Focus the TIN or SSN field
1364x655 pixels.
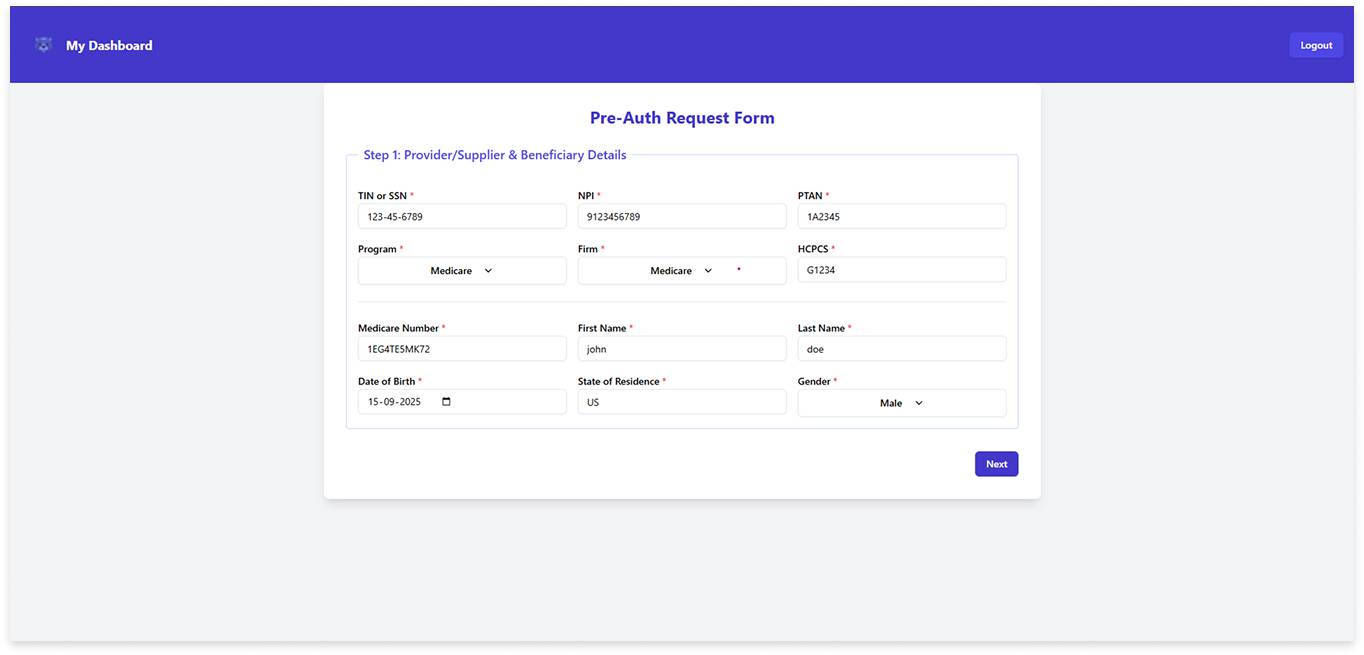click(x=462, y=216)
